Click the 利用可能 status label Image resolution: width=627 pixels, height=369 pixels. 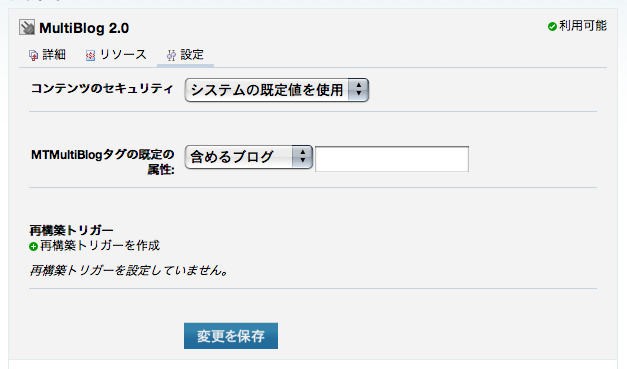click(x=583, y=26)
